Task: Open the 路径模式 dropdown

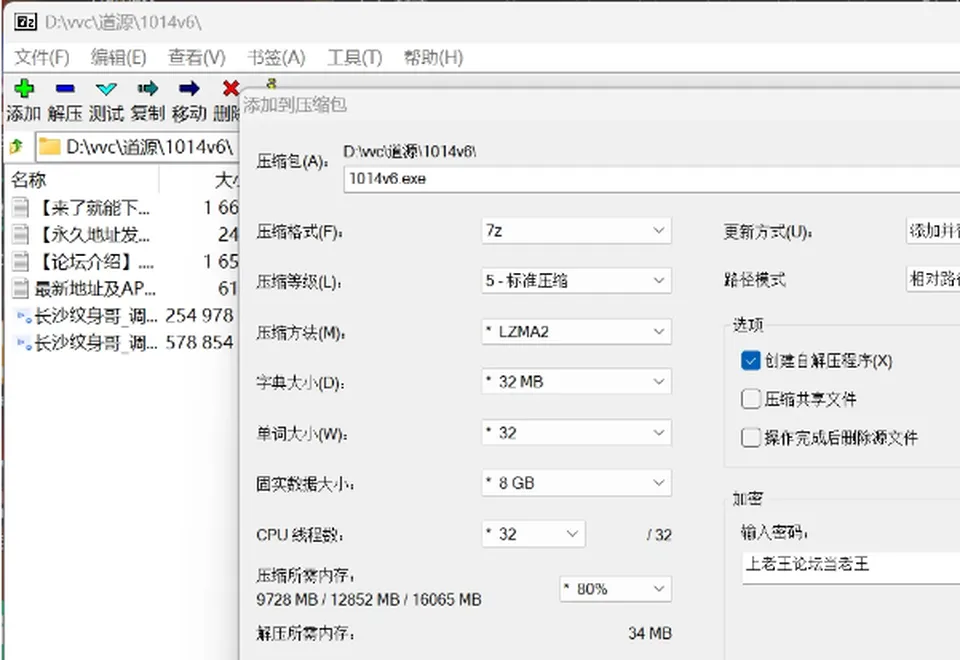Action: click(932, 280)
